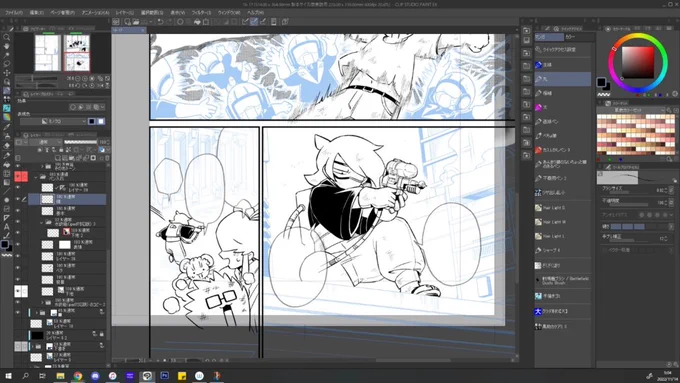Hide the selected blue-highlighted layer's eye icon
Viewport: 680px width, 383px height.
pyautogui.click(x=18, y=199)
